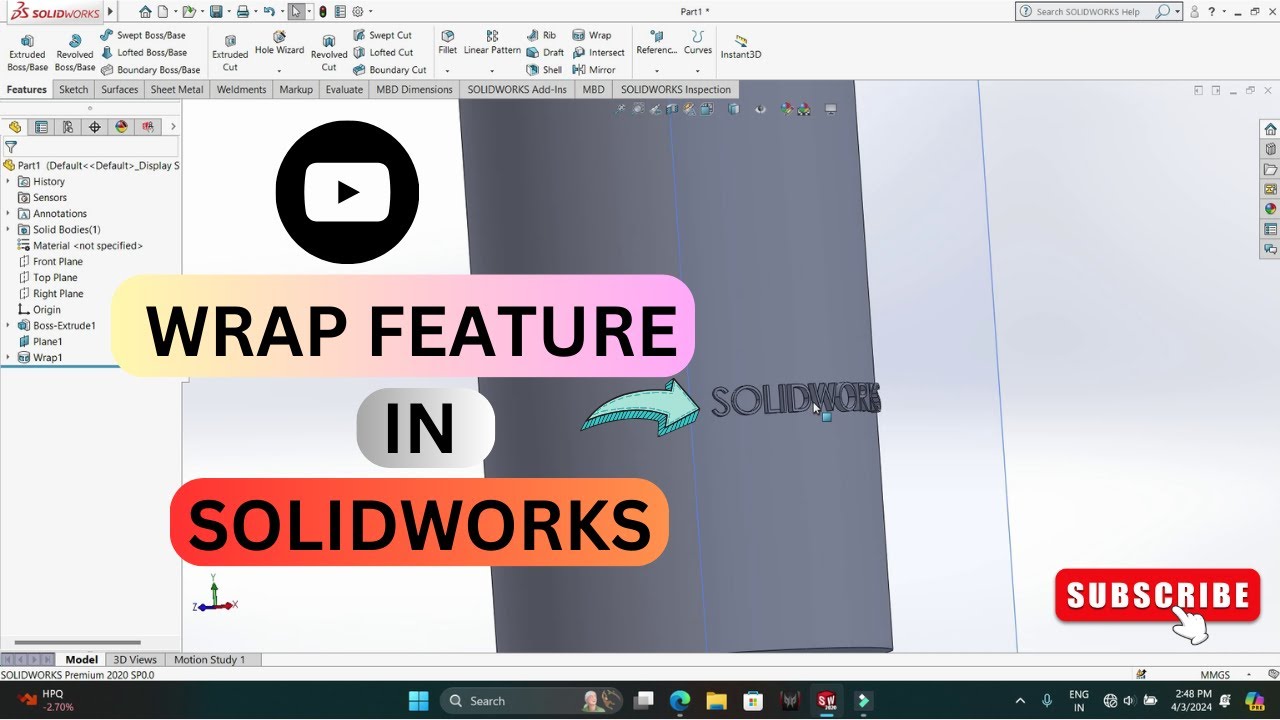Open the 3D Views tab
The width and height of the screenshot is (1280, 720).
coord(135,660)
